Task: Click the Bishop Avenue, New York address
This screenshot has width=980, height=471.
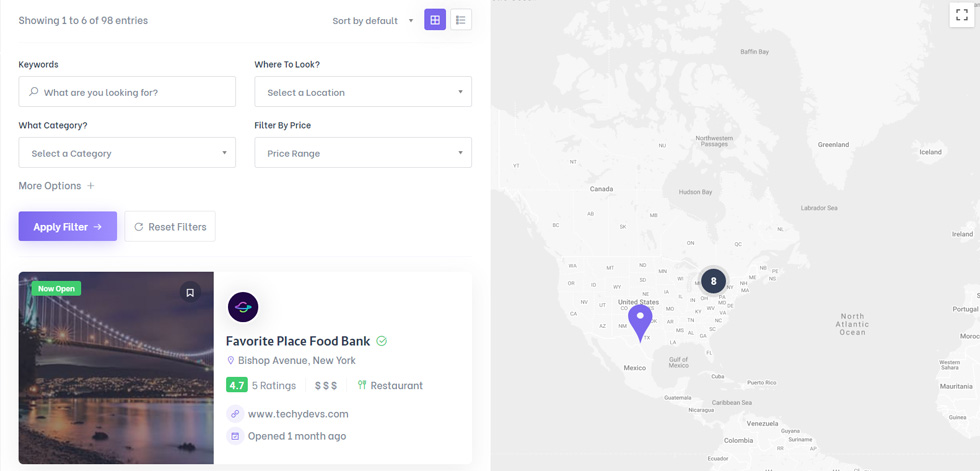Action: coord(297,360)
